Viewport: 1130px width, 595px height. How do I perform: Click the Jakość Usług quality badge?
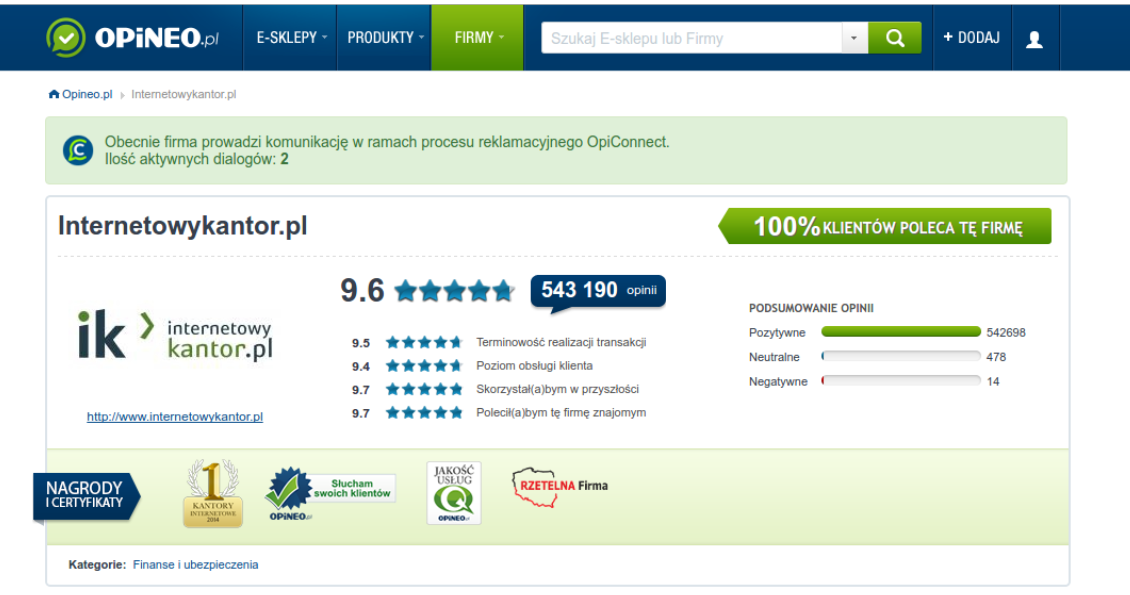click(x=453, y=493)
